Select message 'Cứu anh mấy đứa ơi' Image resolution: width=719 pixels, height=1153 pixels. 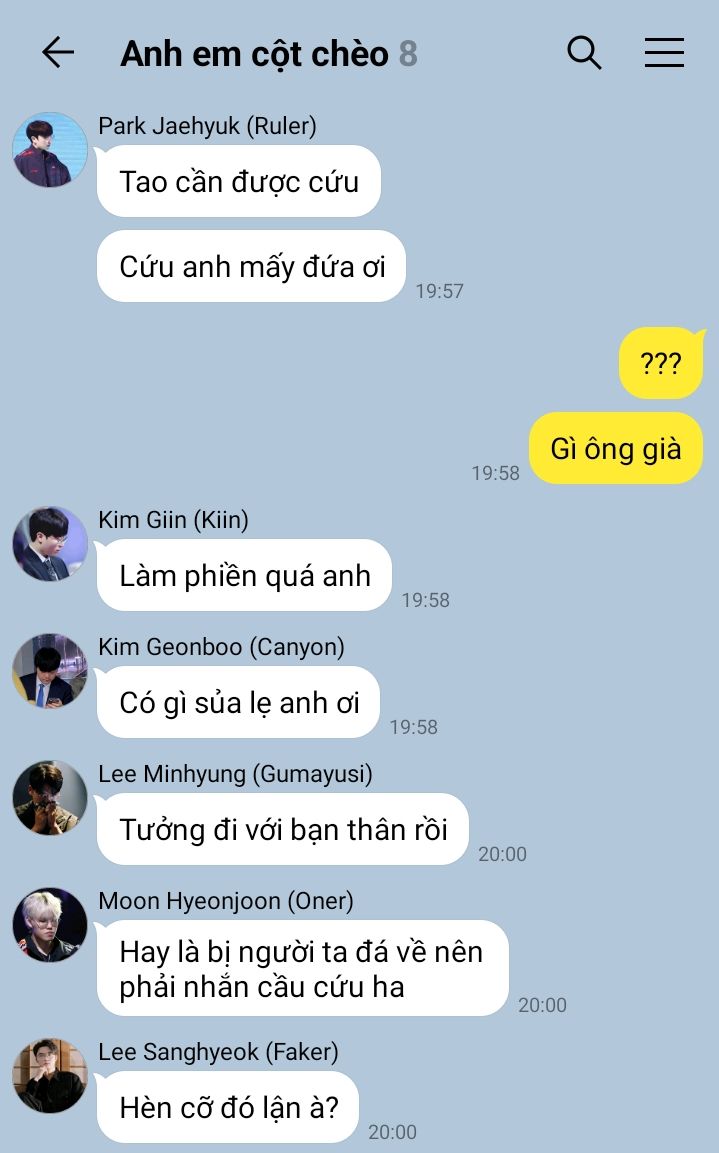(x=251, y=266)
